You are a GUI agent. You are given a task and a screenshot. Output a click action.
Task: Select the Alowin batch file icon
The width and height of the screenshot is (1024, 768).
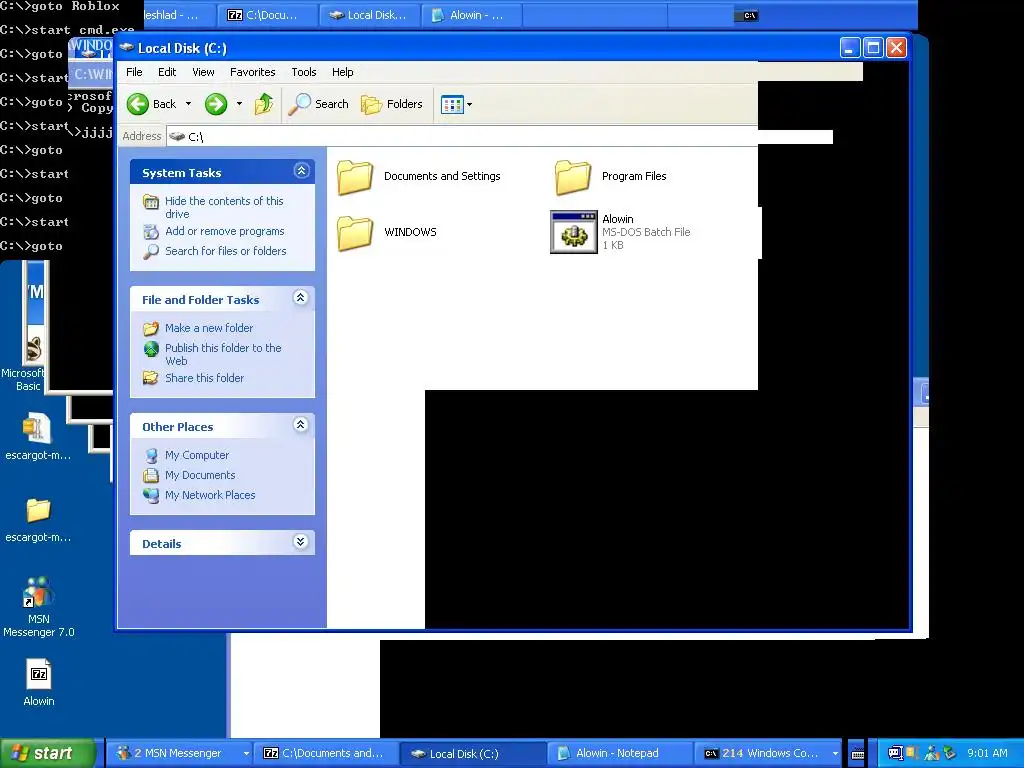[x=573, y=232]
